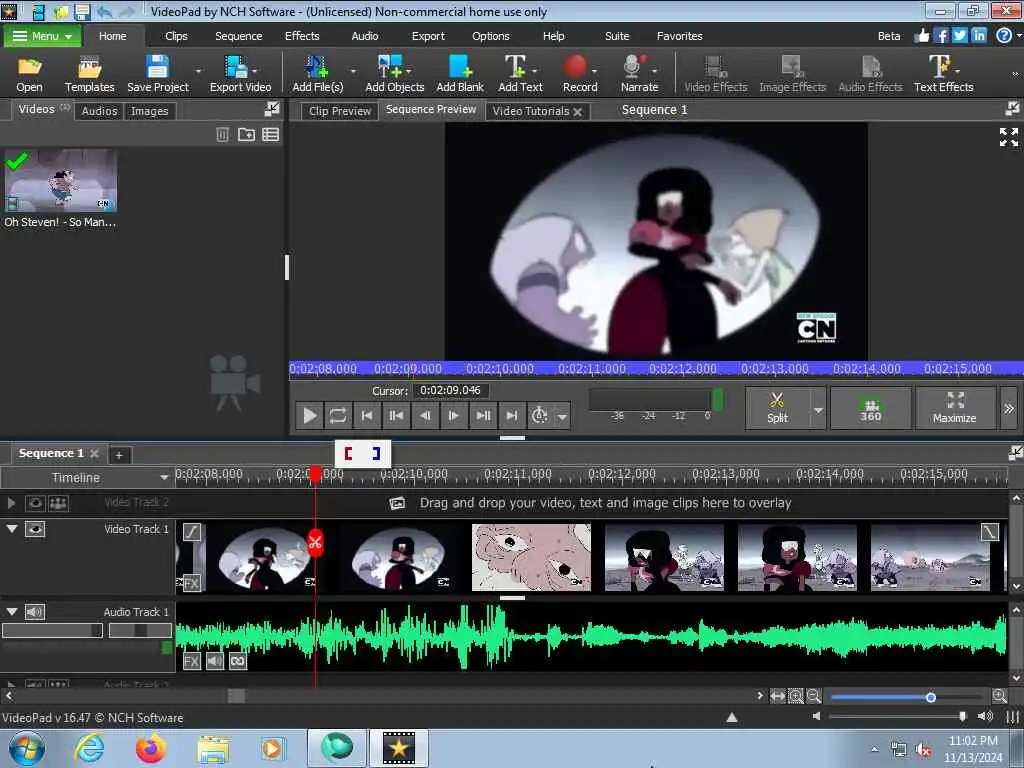Screen dimensions: 1024x768
Task: Click the fade-in transition icon on first clip
Action: pos(191,532)
